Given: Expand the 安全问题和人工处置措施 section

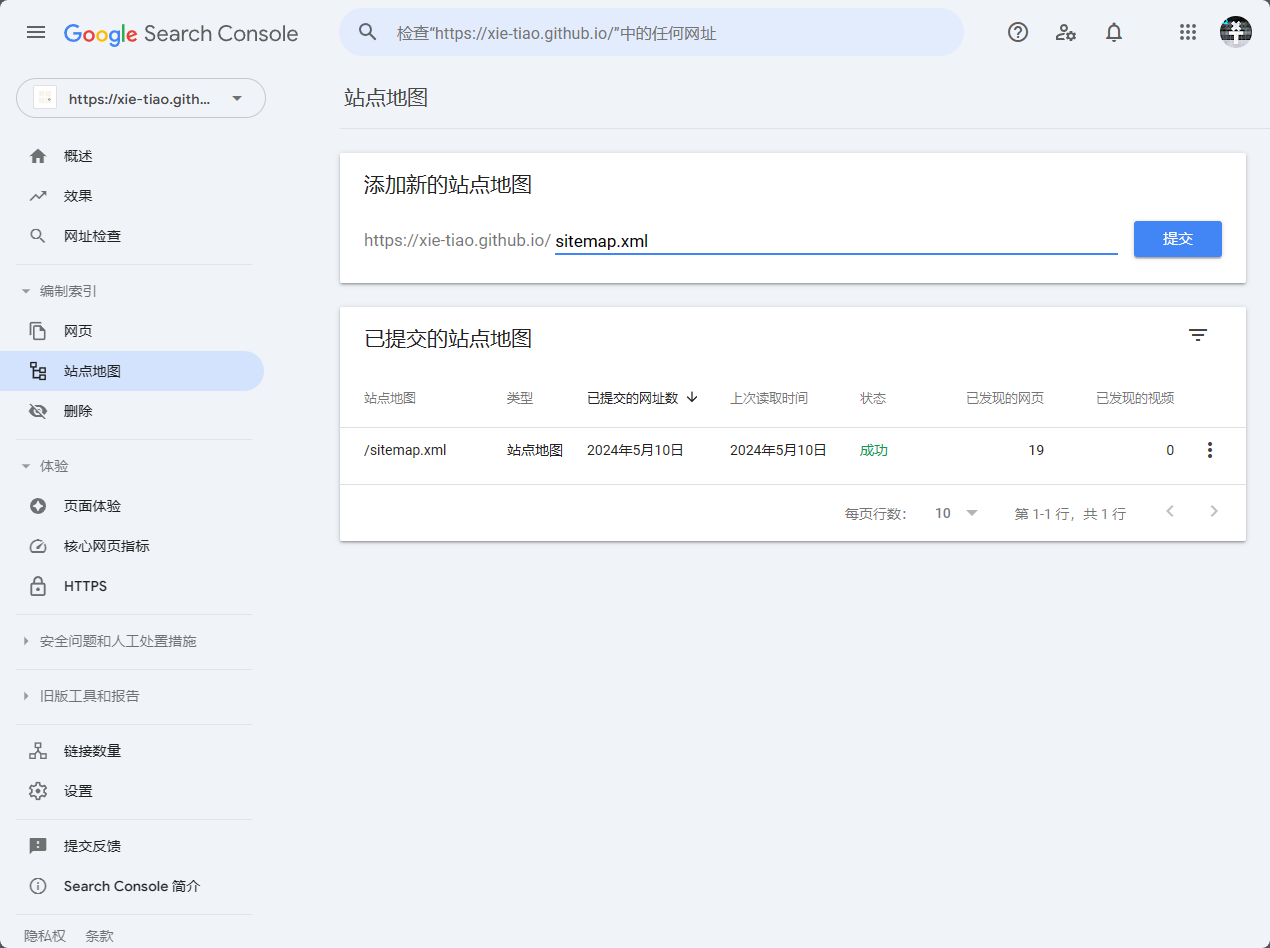Looking at the screenshot, I should pyautogui.click(x=110, y=641).
